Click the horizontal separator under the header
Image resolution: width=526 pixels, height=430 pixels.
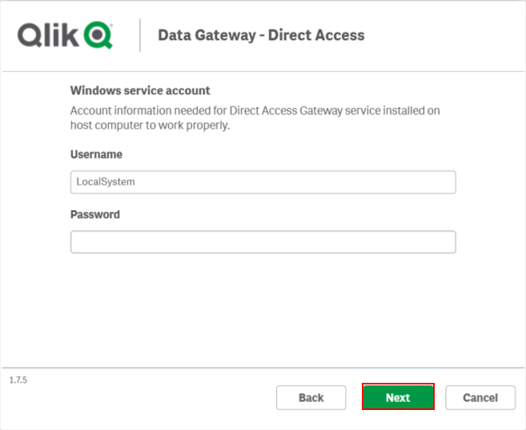(x=263, y=71)
